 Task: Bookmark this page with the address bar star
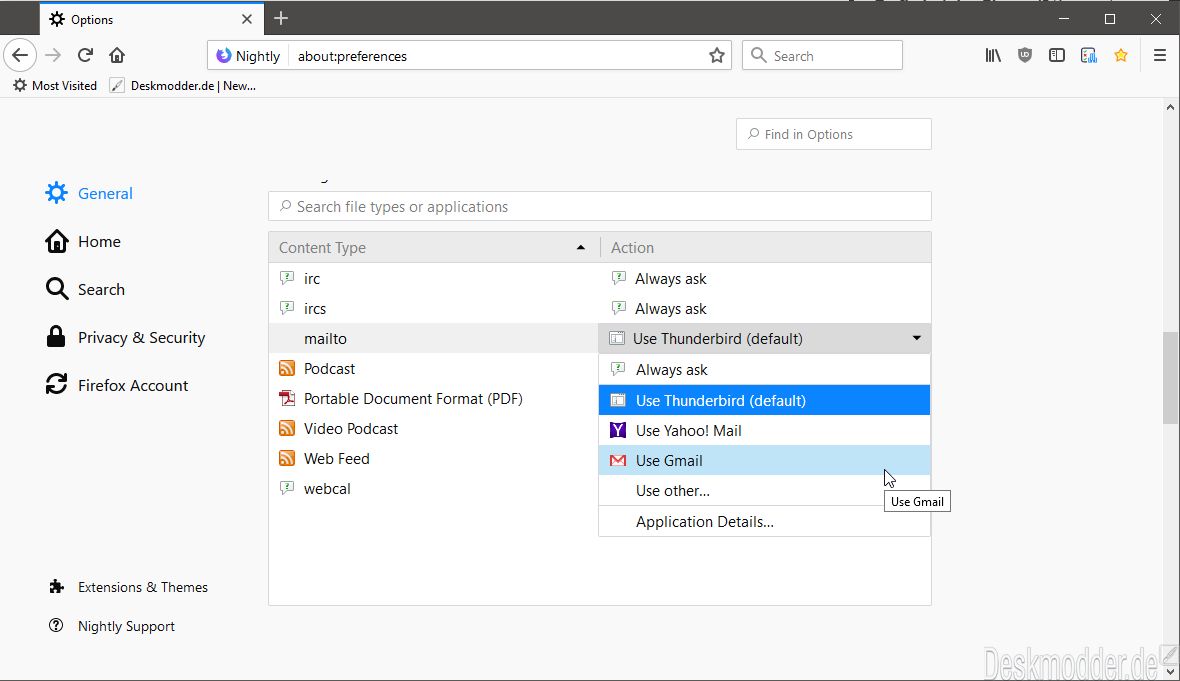coord(716,56)
